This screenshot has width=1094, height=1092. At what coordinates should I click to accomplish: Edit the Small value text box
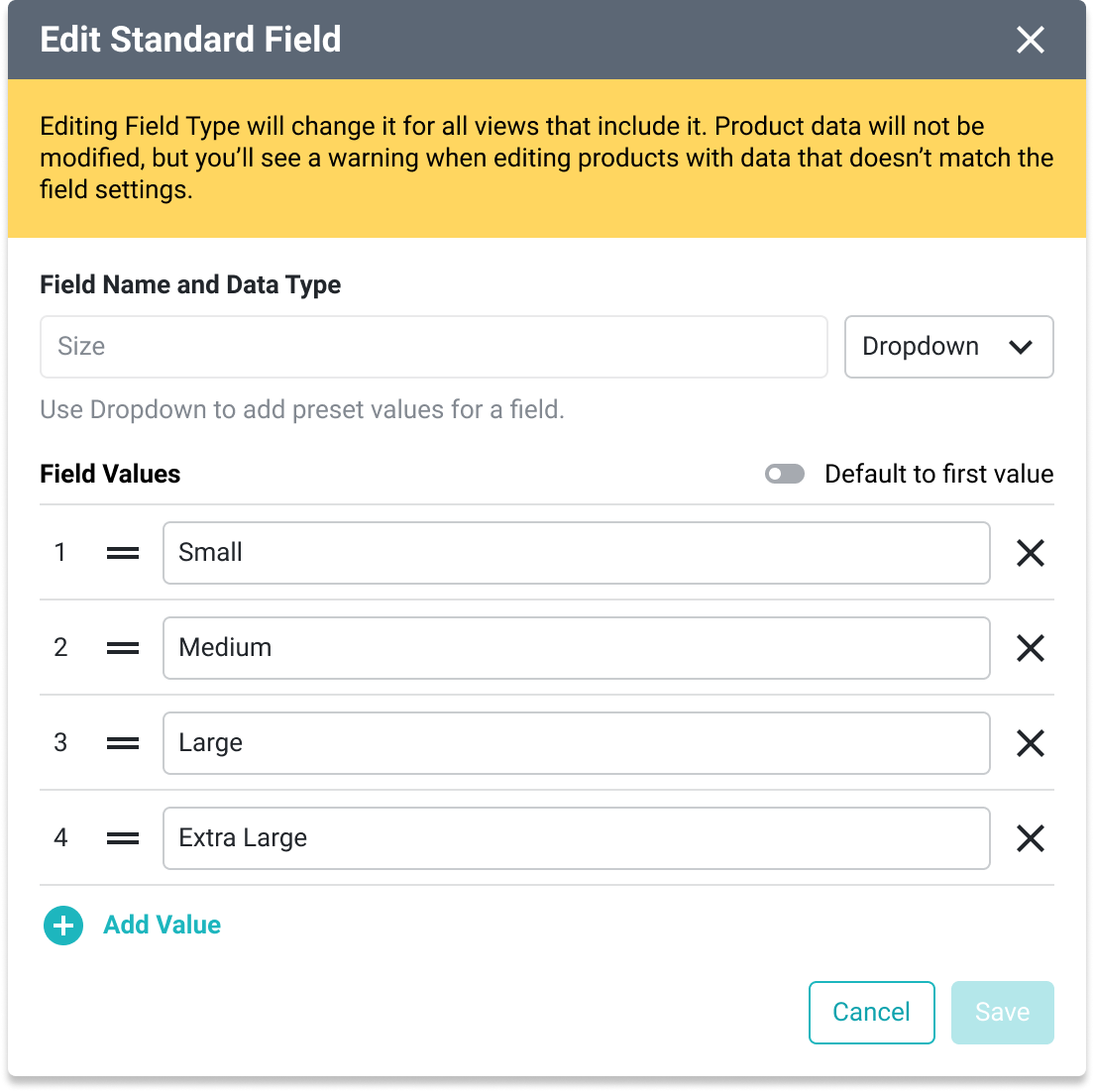click(x=576, y=553)
